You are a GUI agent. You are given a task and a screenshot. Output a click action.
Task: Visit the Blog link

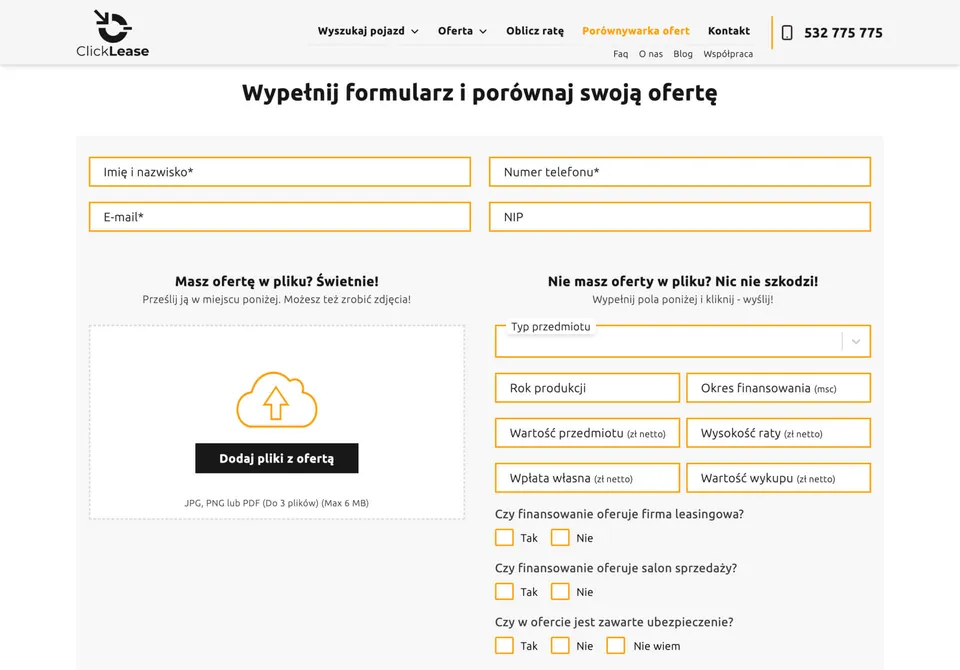click(x=683, y=54)
